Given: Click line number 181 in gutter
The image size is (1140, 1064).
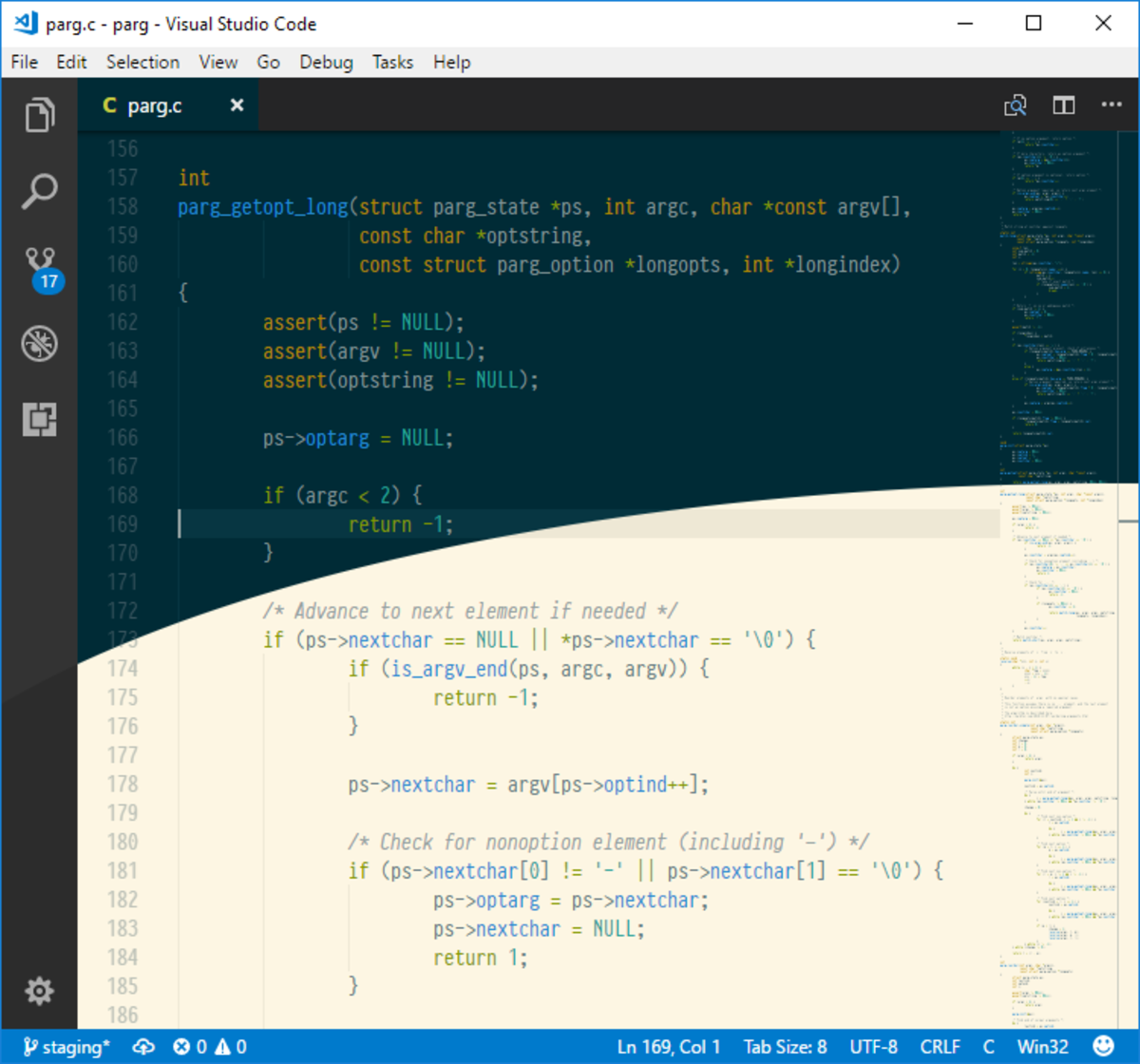Looking at the screenshot, I should pyautogui.click(x=122, y=870).
